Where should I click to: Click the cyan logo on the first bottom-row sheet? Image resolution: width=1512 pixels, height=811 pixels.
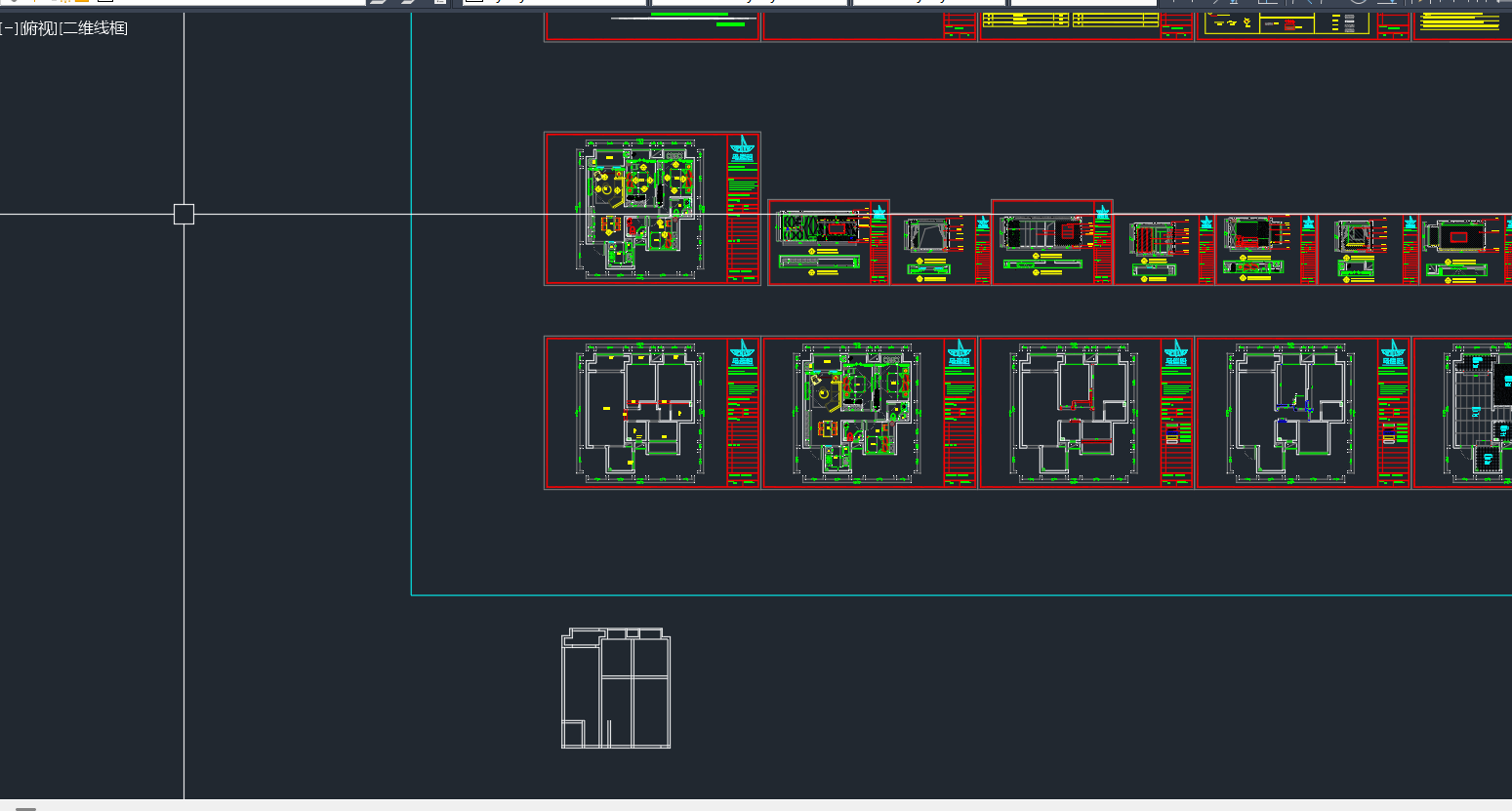click(743, 353)
